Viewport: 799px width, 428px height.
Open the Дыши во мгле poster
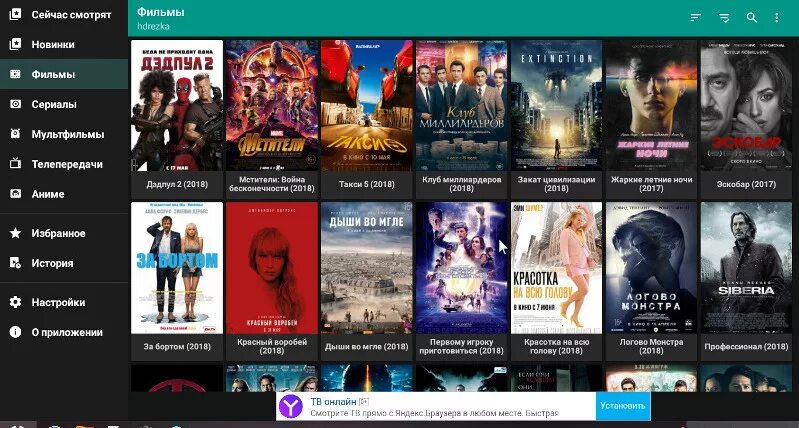point(367,268)
